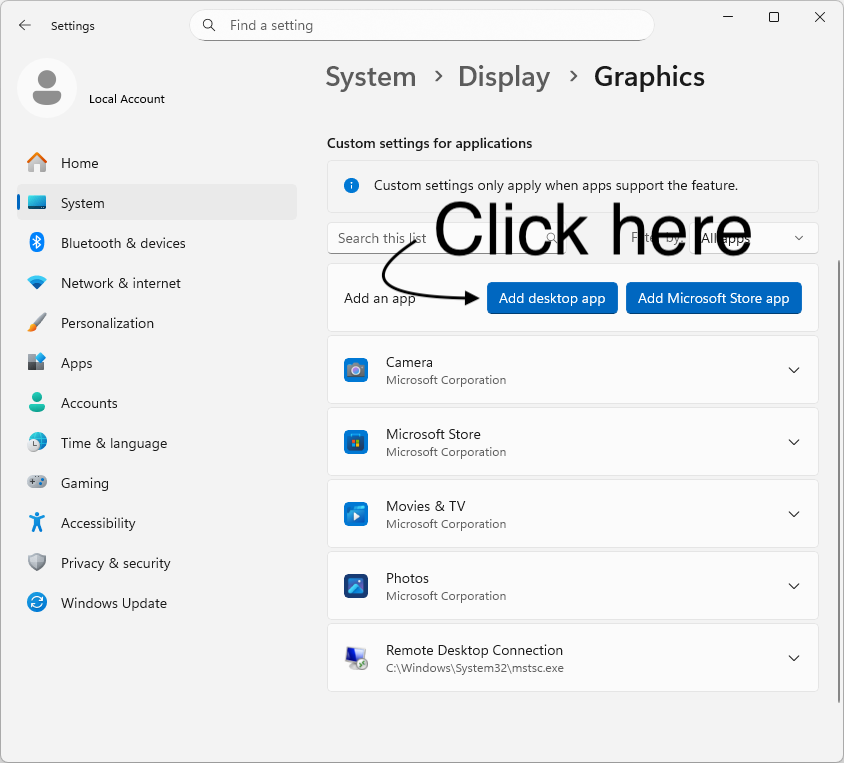Click Add Microsoft Store app
The height and width of the screenshot is (763, 844).
[713, 297]
